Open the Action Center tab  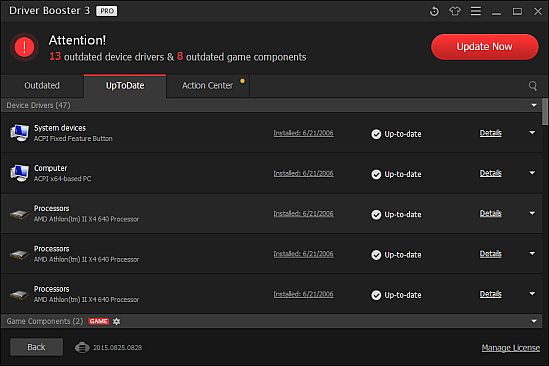pos(208,86)
